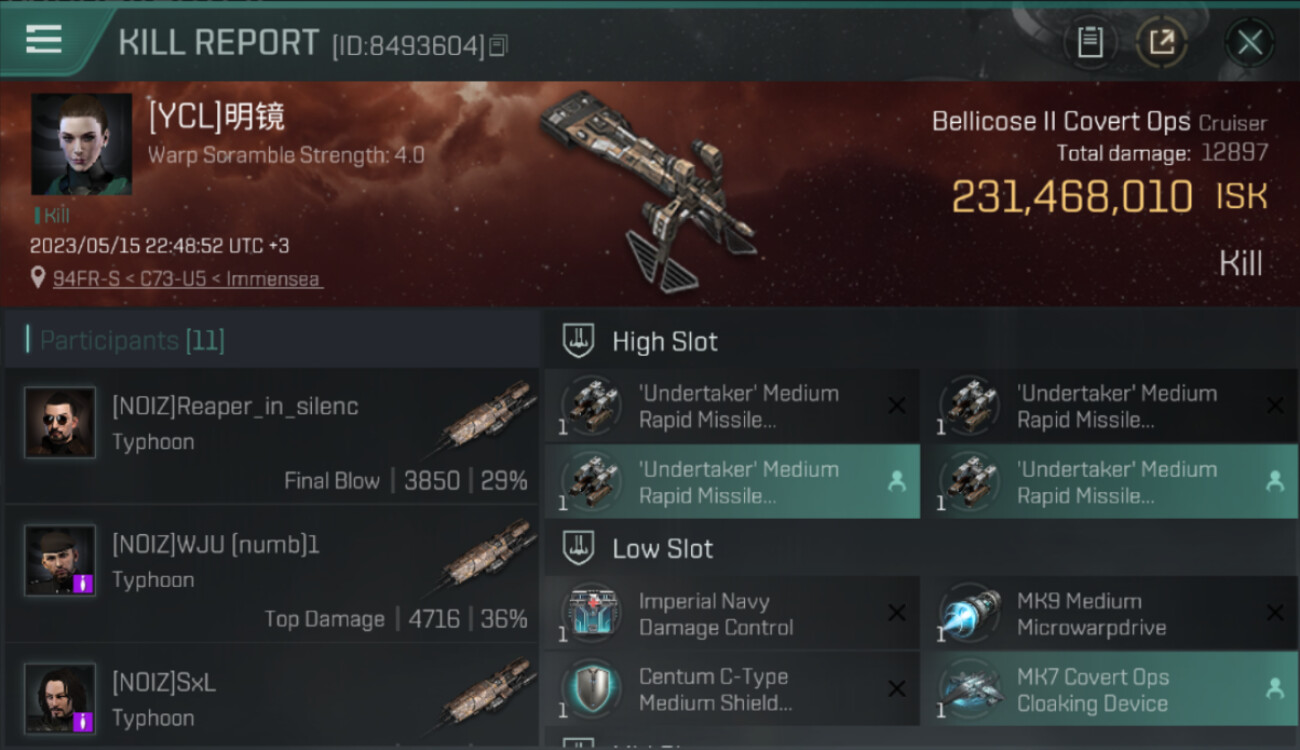Viewport: 1300px width, 750px height.
Task: Click the Imperial Navy Damage Control icon
Action: click(591, 613)
